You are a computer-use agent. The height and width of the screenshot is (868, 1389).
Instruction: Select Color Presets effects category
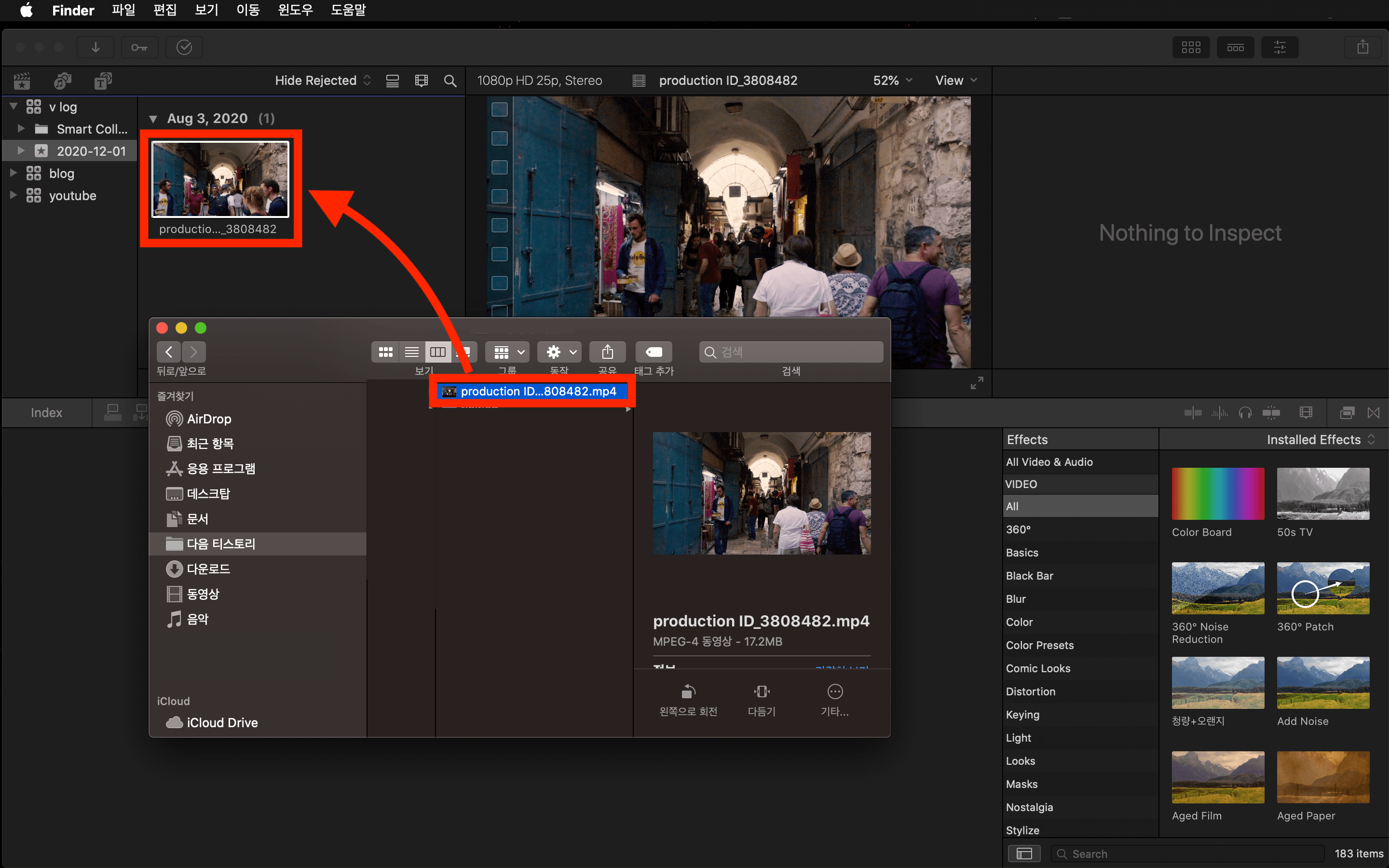(x=1039, y=645)
